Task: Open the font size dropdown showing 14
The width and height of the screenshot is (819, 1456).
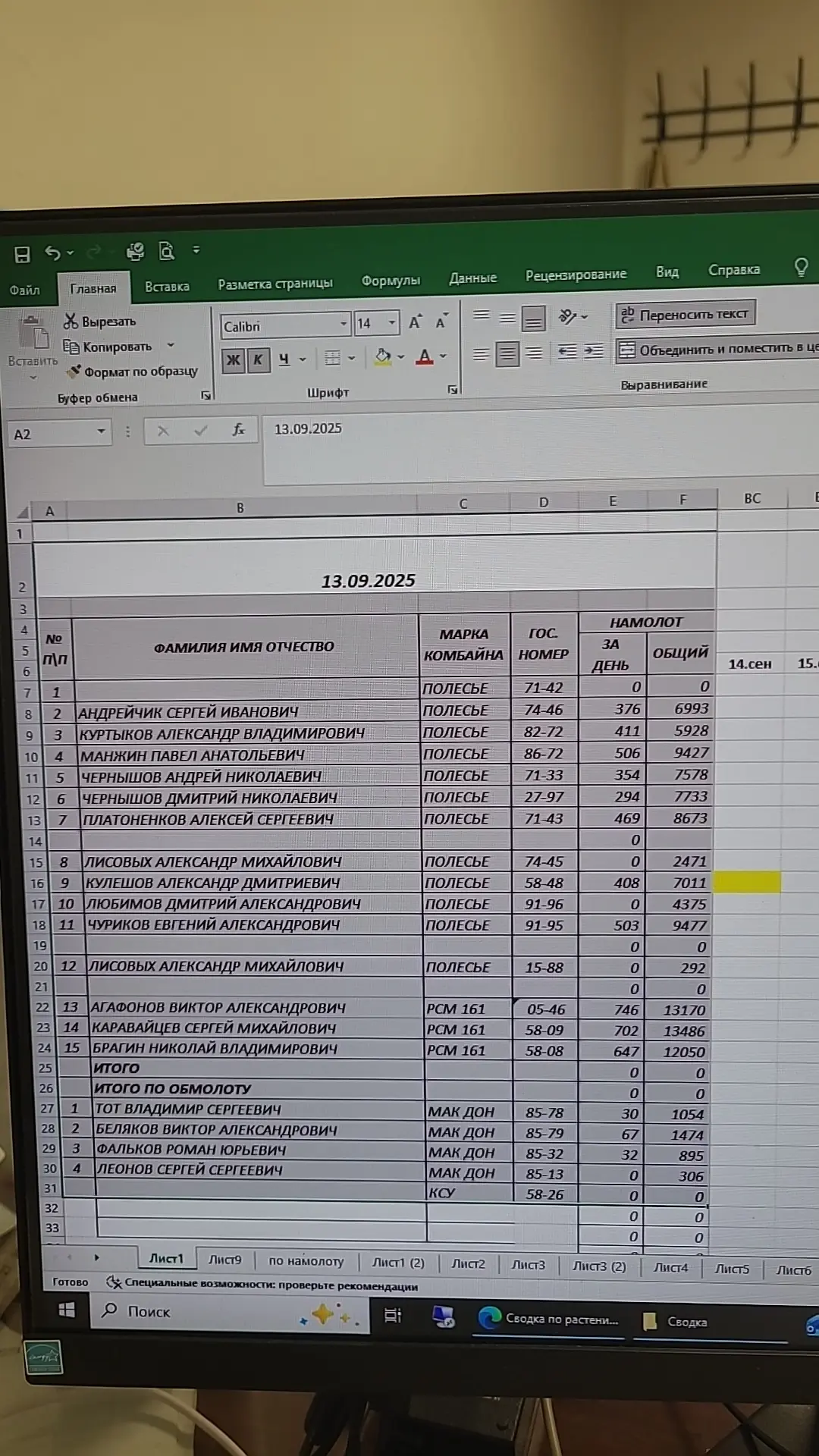Action: pyautogui.click(x=392, y=323)
